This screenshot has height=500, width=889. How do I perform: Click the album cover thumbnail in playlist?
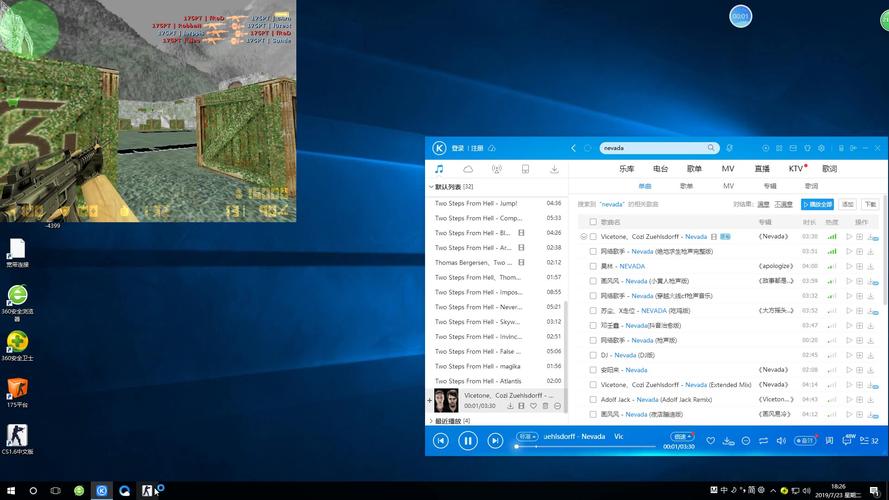coord(446,400)
